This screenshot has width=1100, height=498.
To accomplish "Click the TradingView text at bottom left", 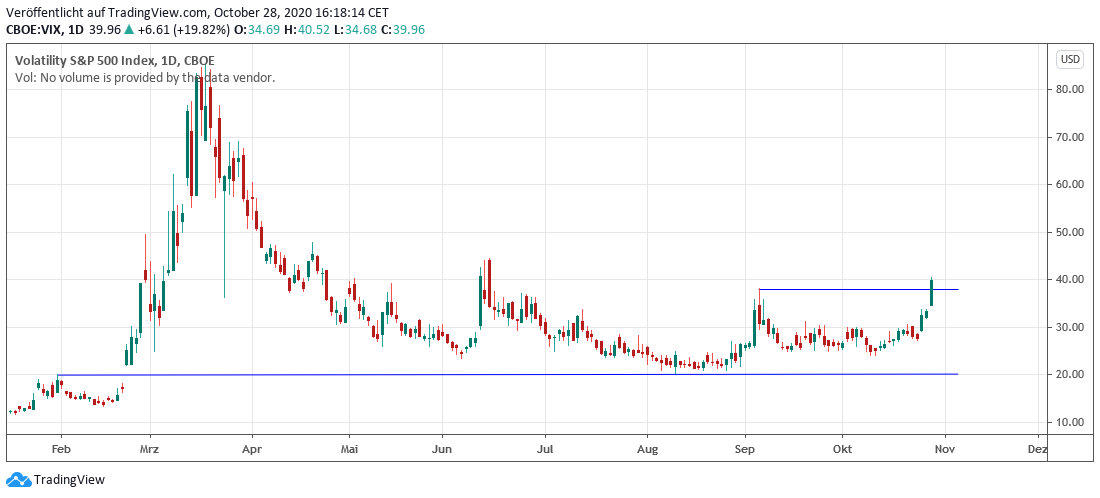I will point(69,480).
